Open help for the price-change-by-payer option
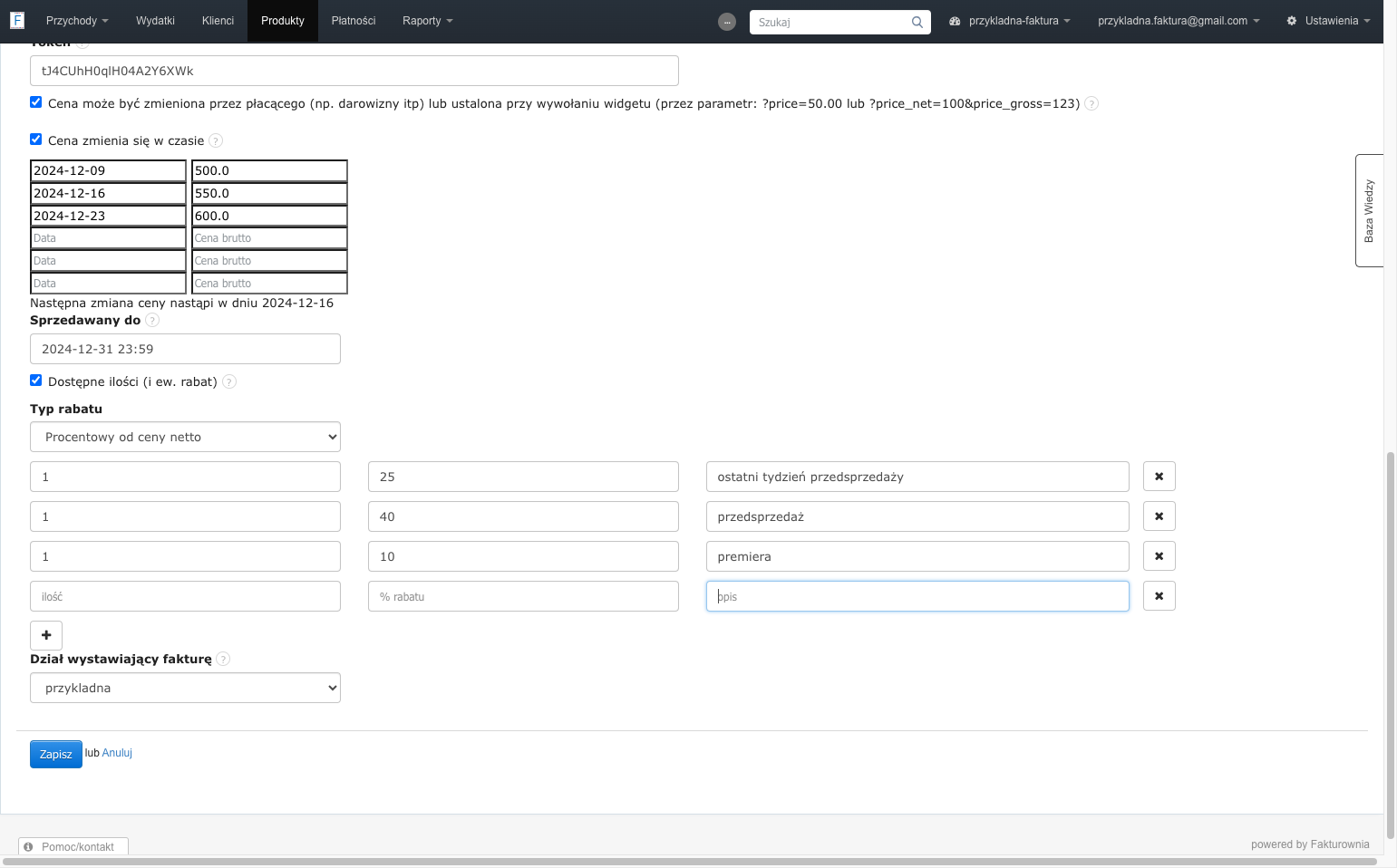Image resolution: width=1397 pixels, height=868 pixels. 1091,103
